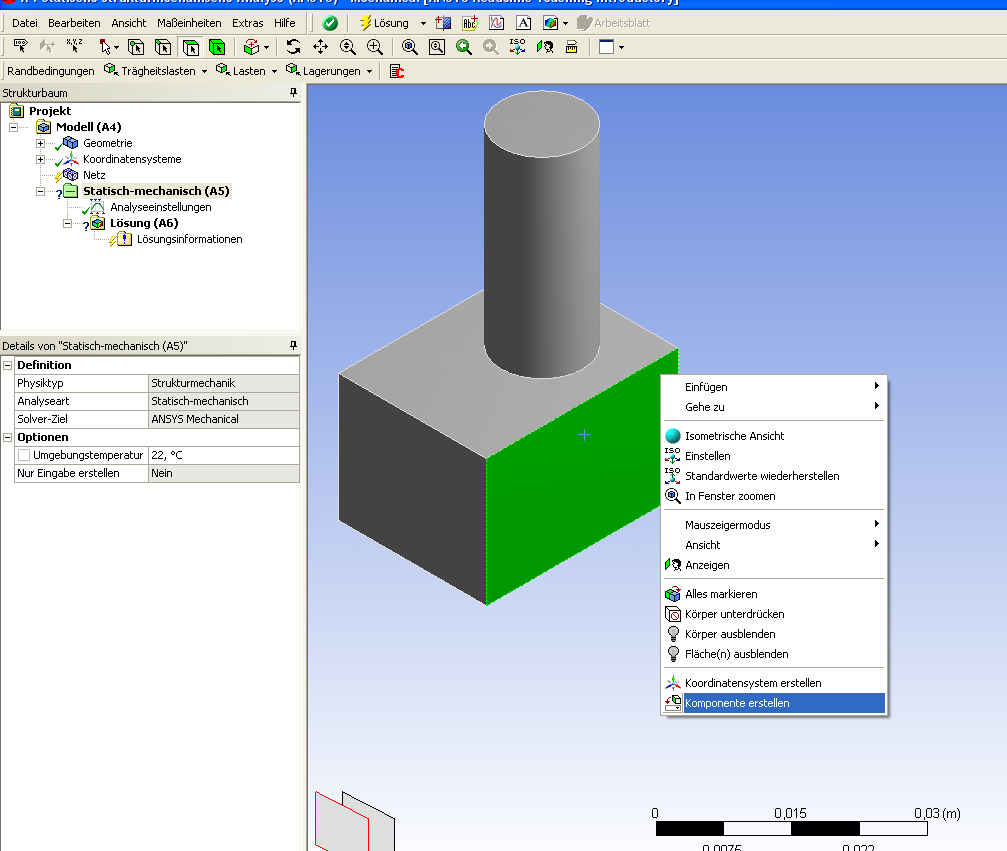1007x851 pixels.
Task: Activate the look-at view icon
Action: tap(545, 47)
